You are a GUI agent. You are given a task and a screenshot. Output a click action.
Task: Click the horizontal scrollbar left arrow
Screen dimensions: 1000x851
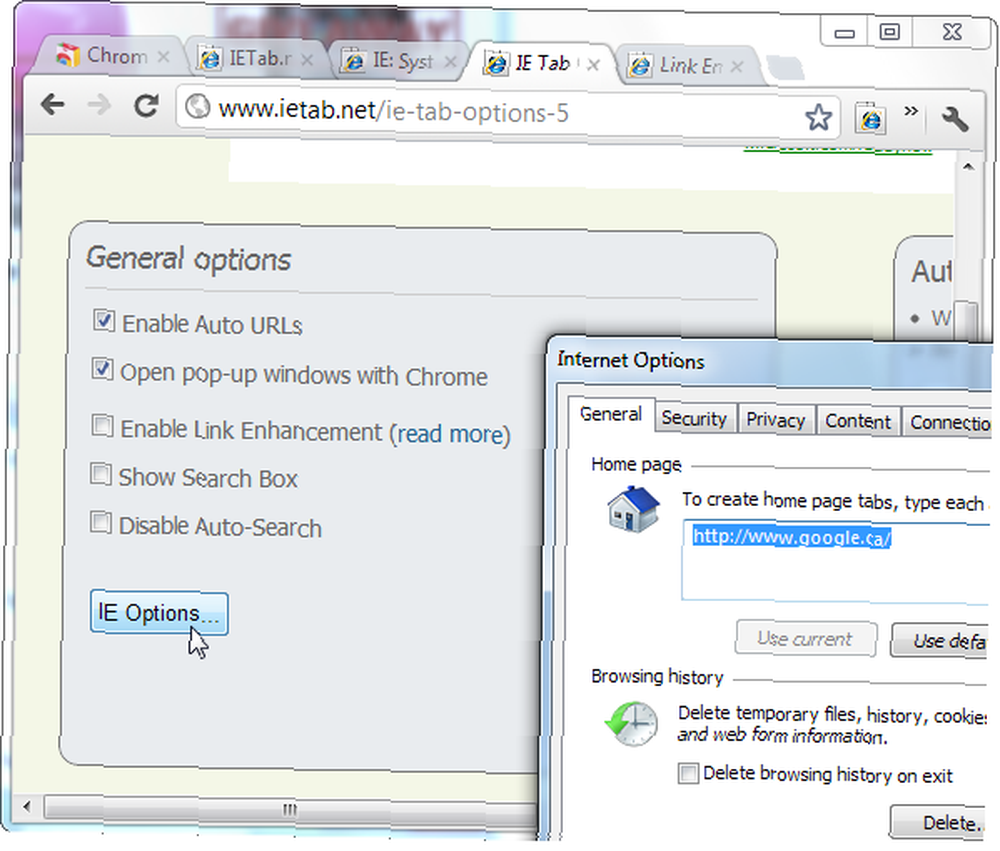(27, 807)
